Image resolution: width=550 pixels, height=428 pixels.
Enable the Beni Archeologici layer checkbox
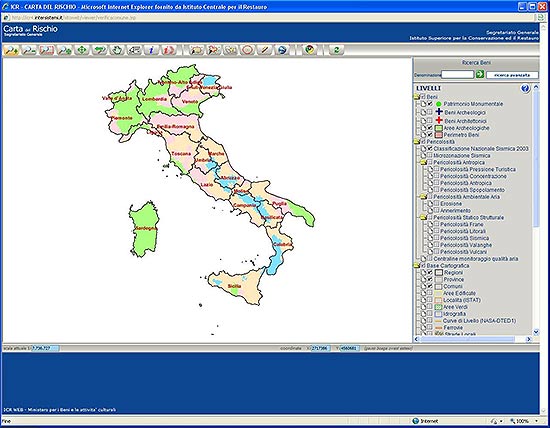point(430,112)
